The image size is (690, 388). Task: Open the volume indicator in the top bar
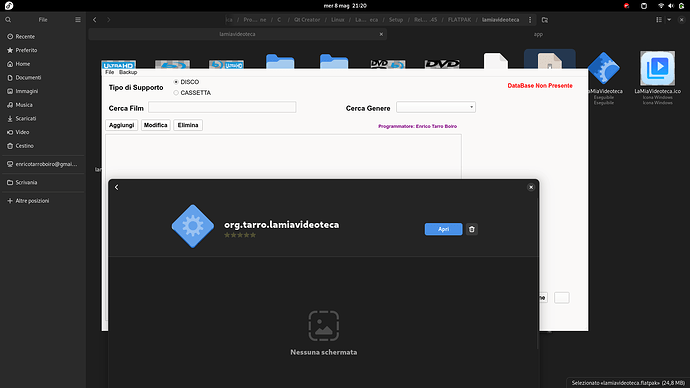click(671, 6)
